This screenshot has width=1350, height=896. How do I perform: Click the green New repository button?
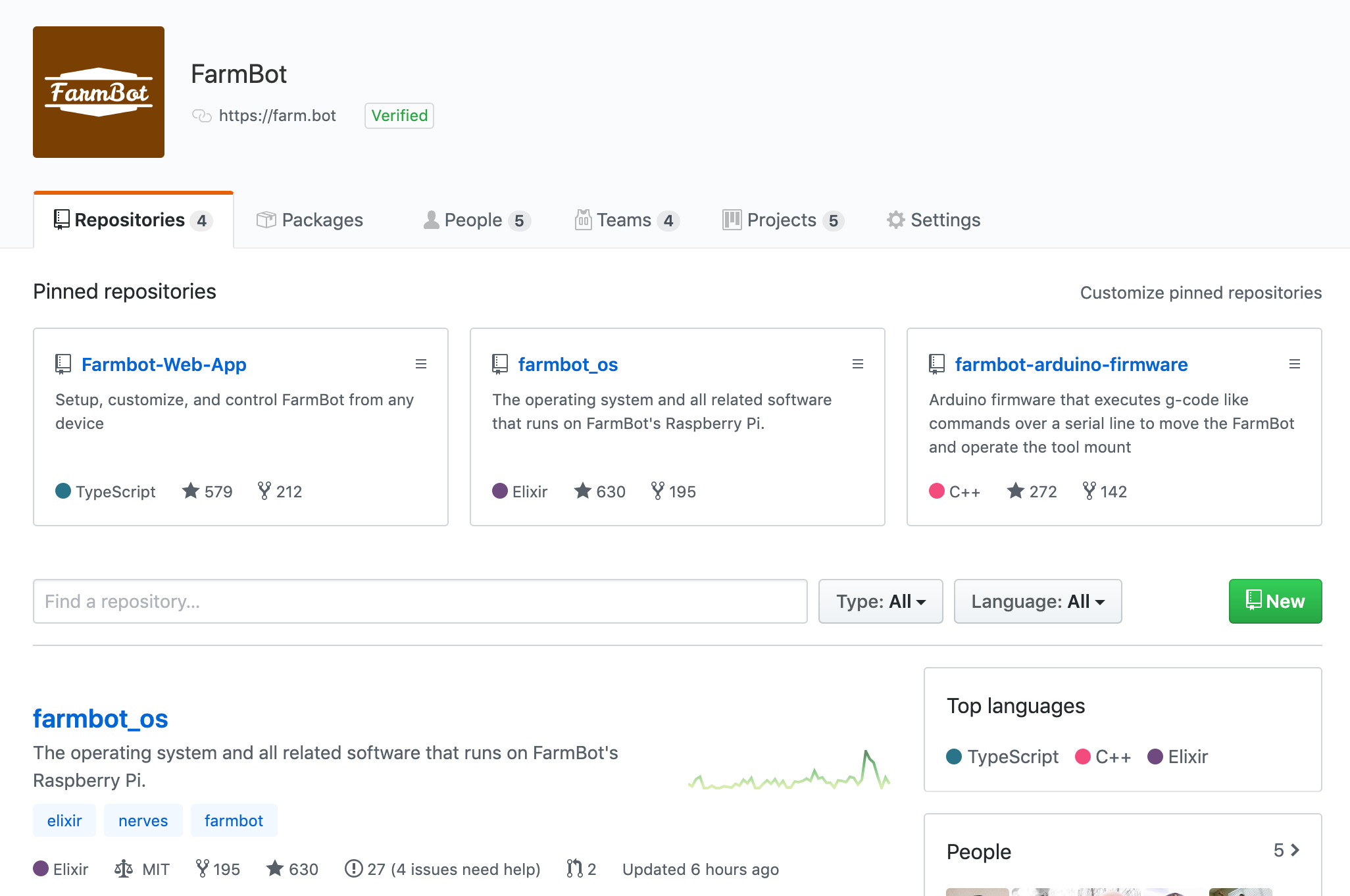click(x=1274, y=601)
